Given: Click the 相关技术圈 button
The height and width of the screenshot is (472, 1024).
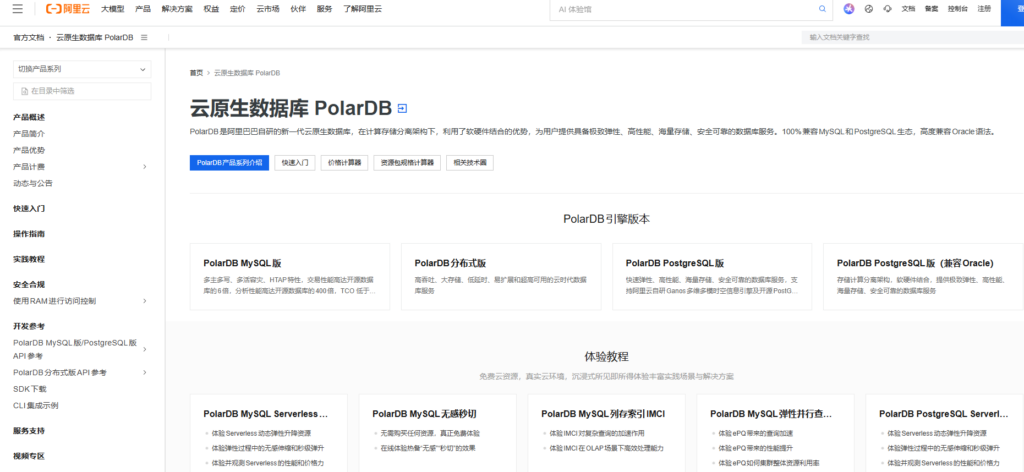Looking at the screenshot, I should (470, 163).
